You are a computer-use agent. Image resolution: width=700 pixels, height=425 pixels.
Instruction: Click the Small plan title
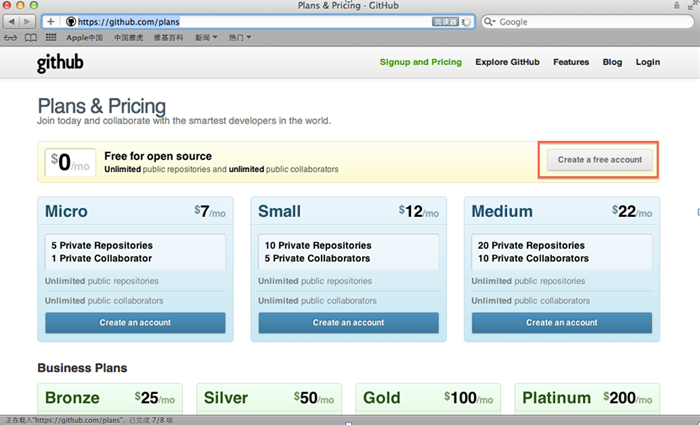tap(279, 211)
